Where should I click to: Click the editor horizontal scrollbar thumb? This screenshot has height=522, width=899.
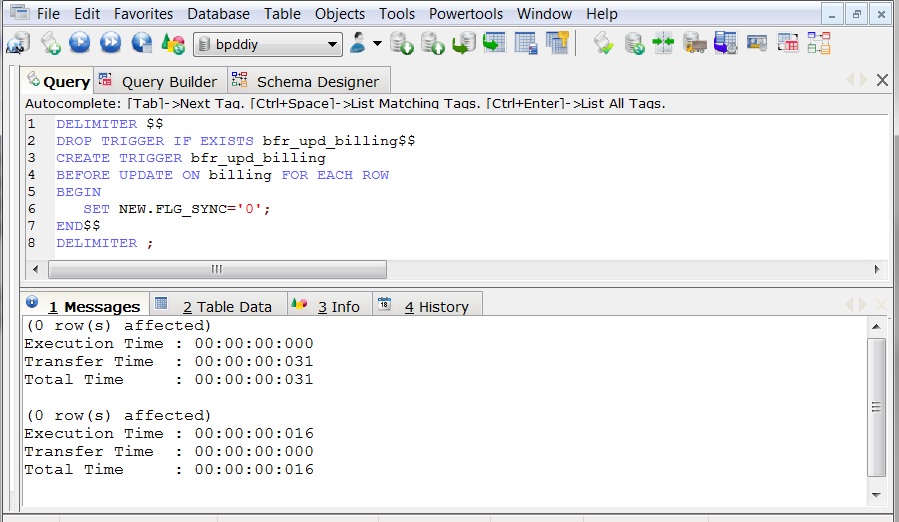pyautogui.click(x=217, y=269)
